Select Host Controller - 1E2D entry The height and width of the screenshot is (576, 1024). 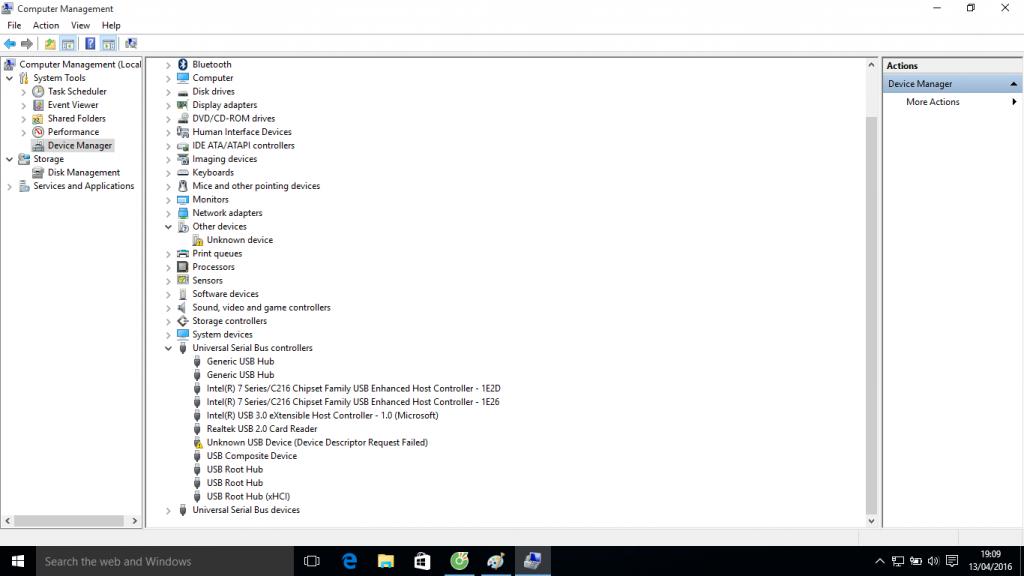(x=353, y=389)
